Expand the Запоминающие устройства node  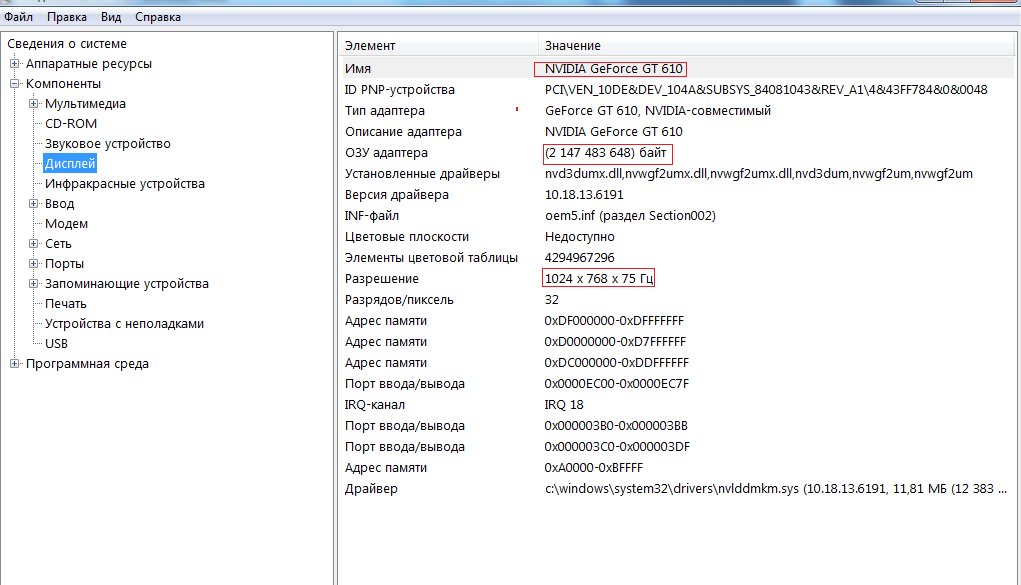34,284
